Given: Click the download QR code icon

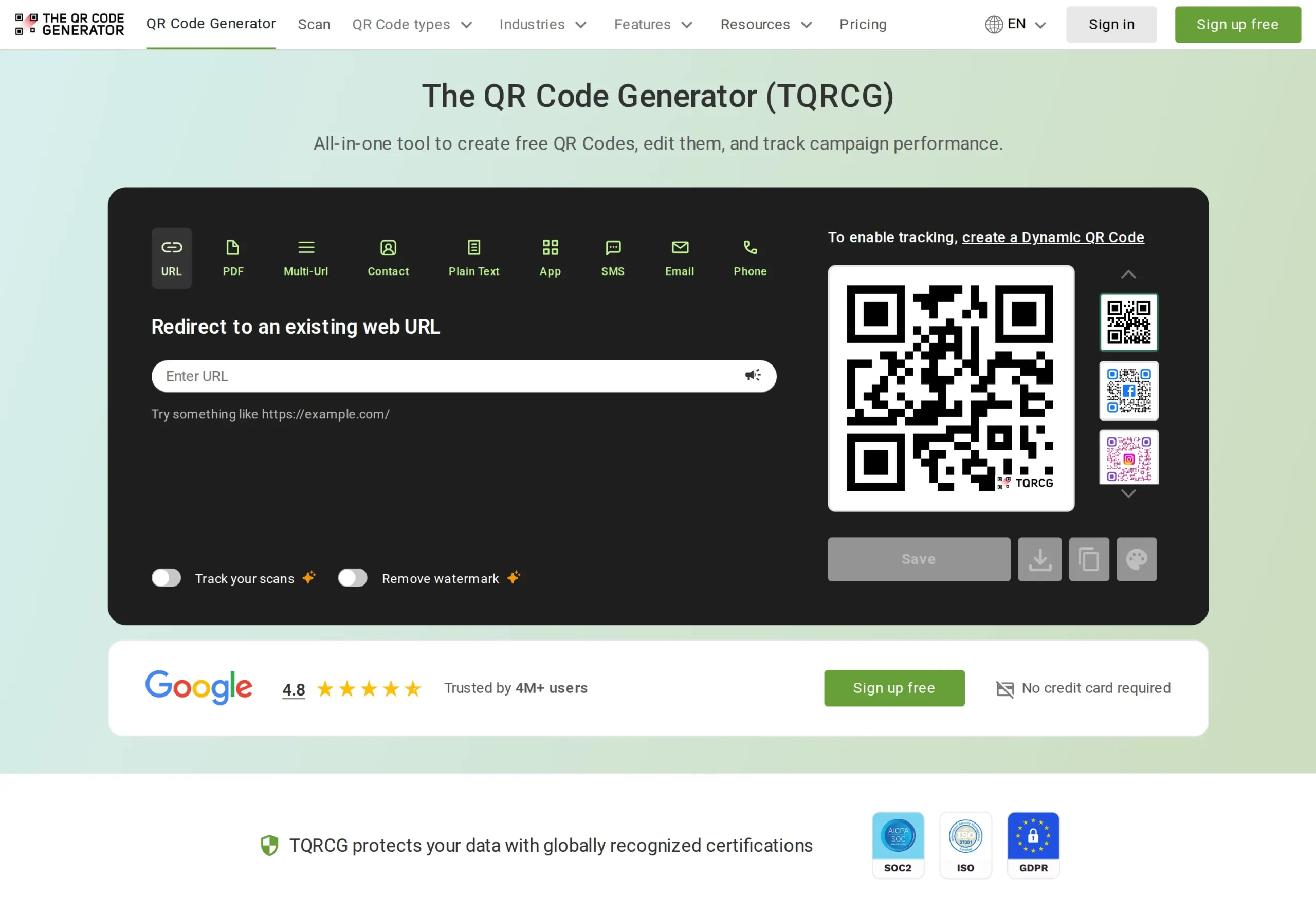Looking at the screenshot, I should [1039, 559].
